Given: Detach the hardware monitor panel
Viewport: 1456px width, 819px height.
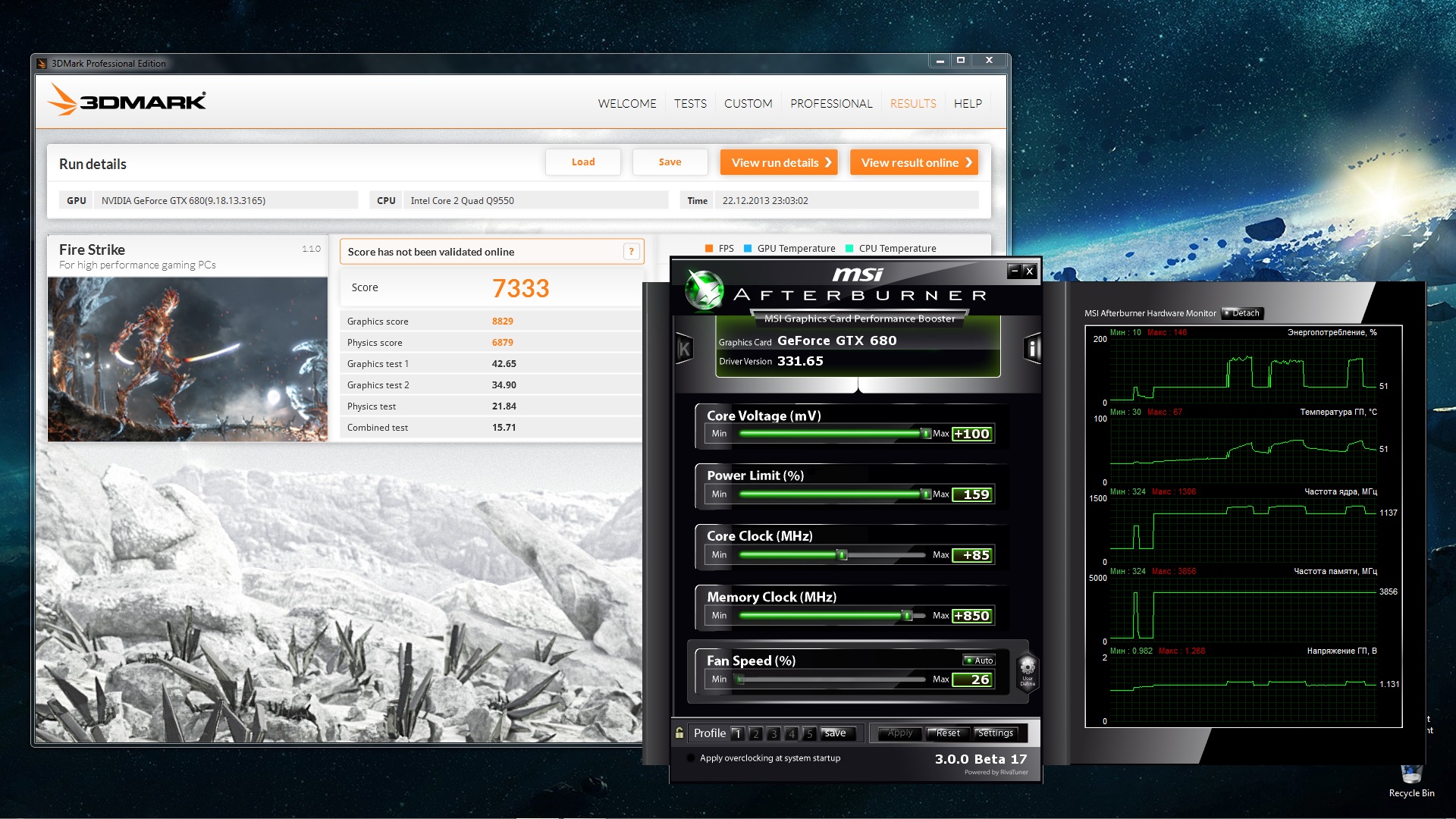Looking at the screenshot, I should [1242, 313].
